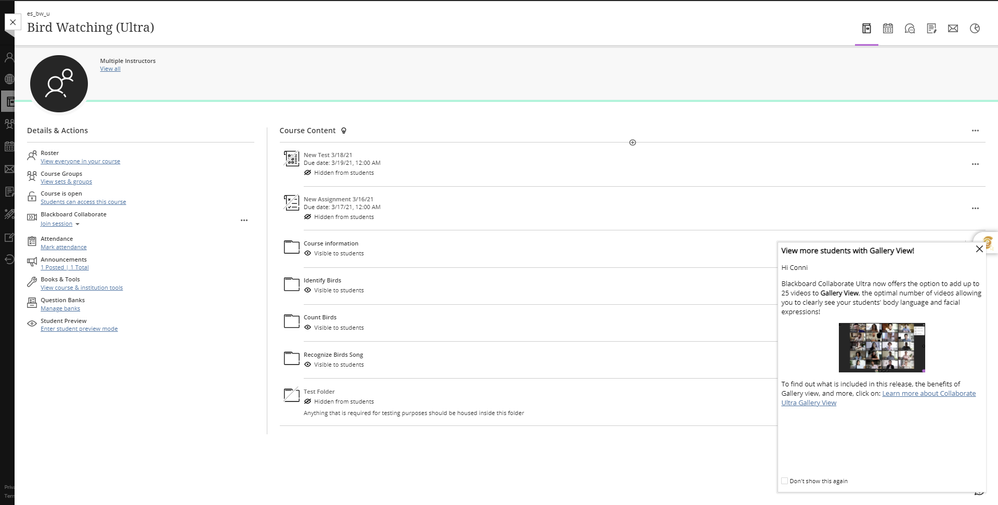
Task: Click the Question Banks icon
Action: click(x=32, y=303)
